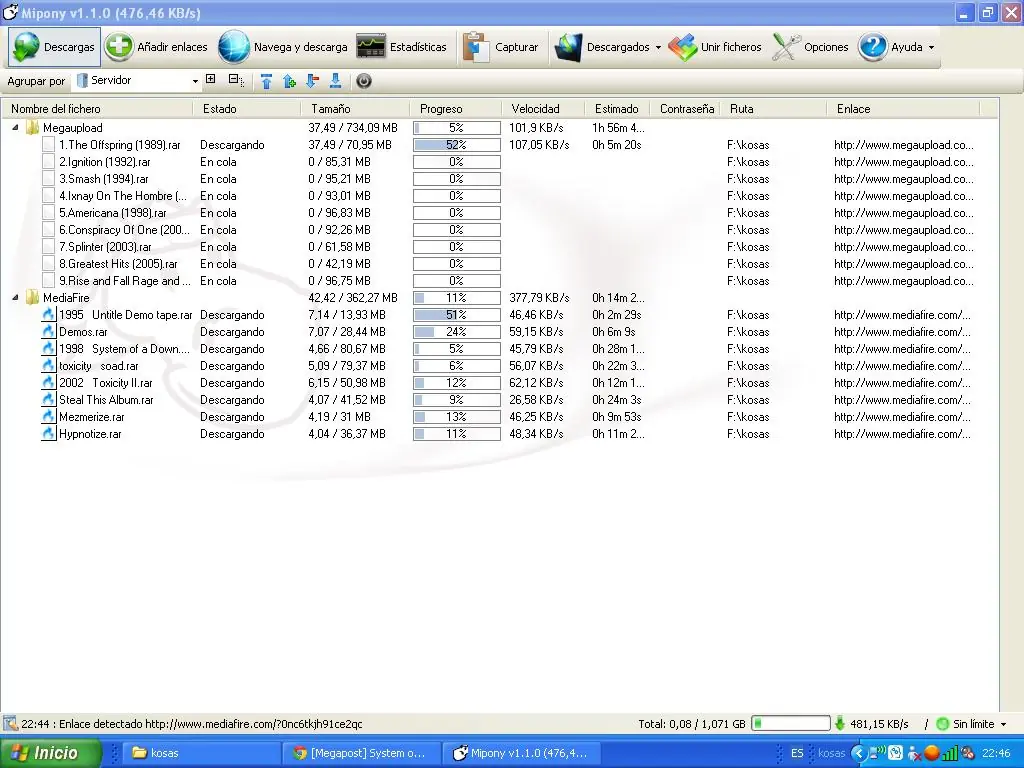Screen dimensions: 1024x768
Task: Click file icon of 4.Ixnay On The Hombre
Action: click(48, 196)
